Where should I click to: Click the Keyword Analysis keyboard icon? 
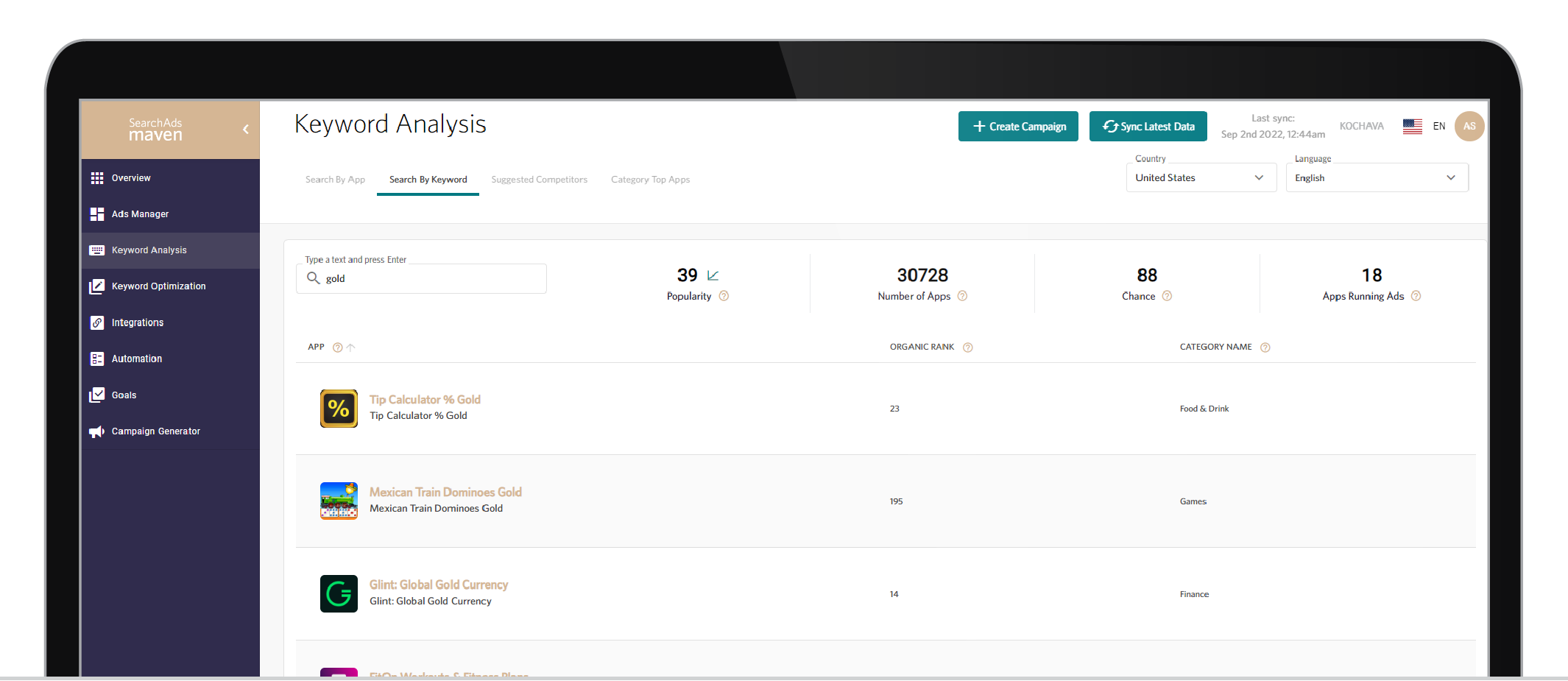point(97,250)
